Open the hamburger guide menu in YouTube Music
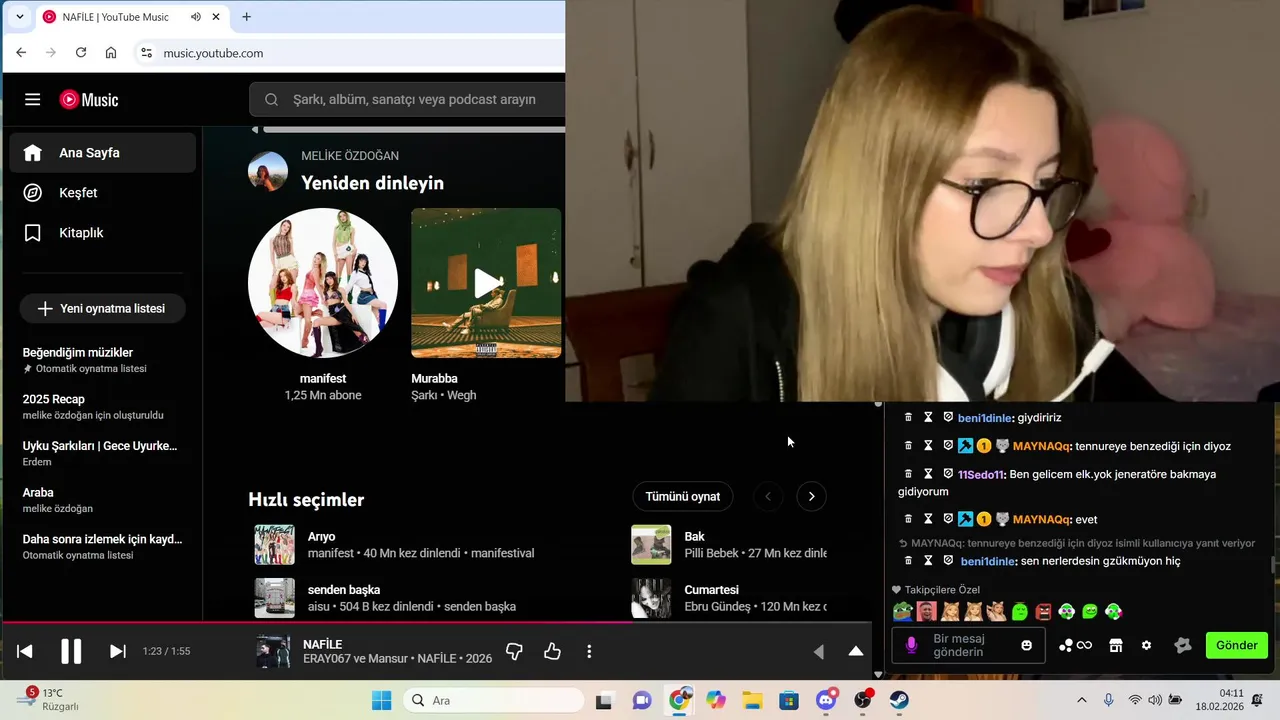 click(33, 99)
